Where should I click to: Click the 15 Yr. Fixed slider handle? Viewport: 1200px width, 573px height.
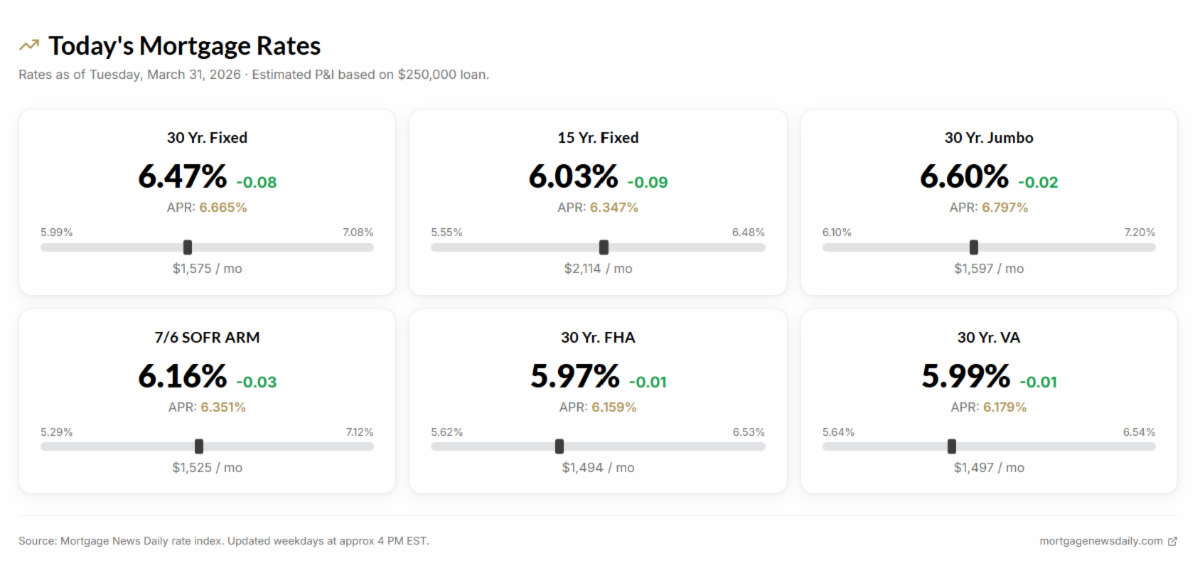604,247
